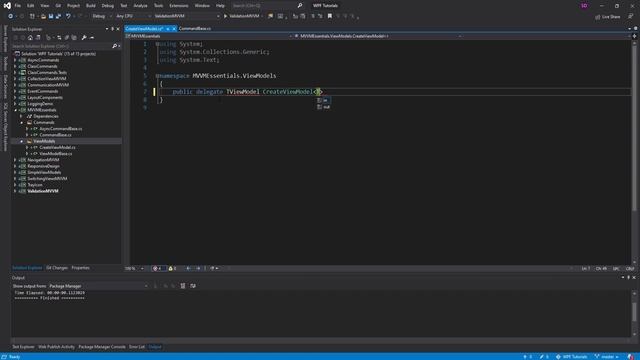640x360 pixels.
Task: Expand the Dependencies node
Action: [x=22, y=116]
